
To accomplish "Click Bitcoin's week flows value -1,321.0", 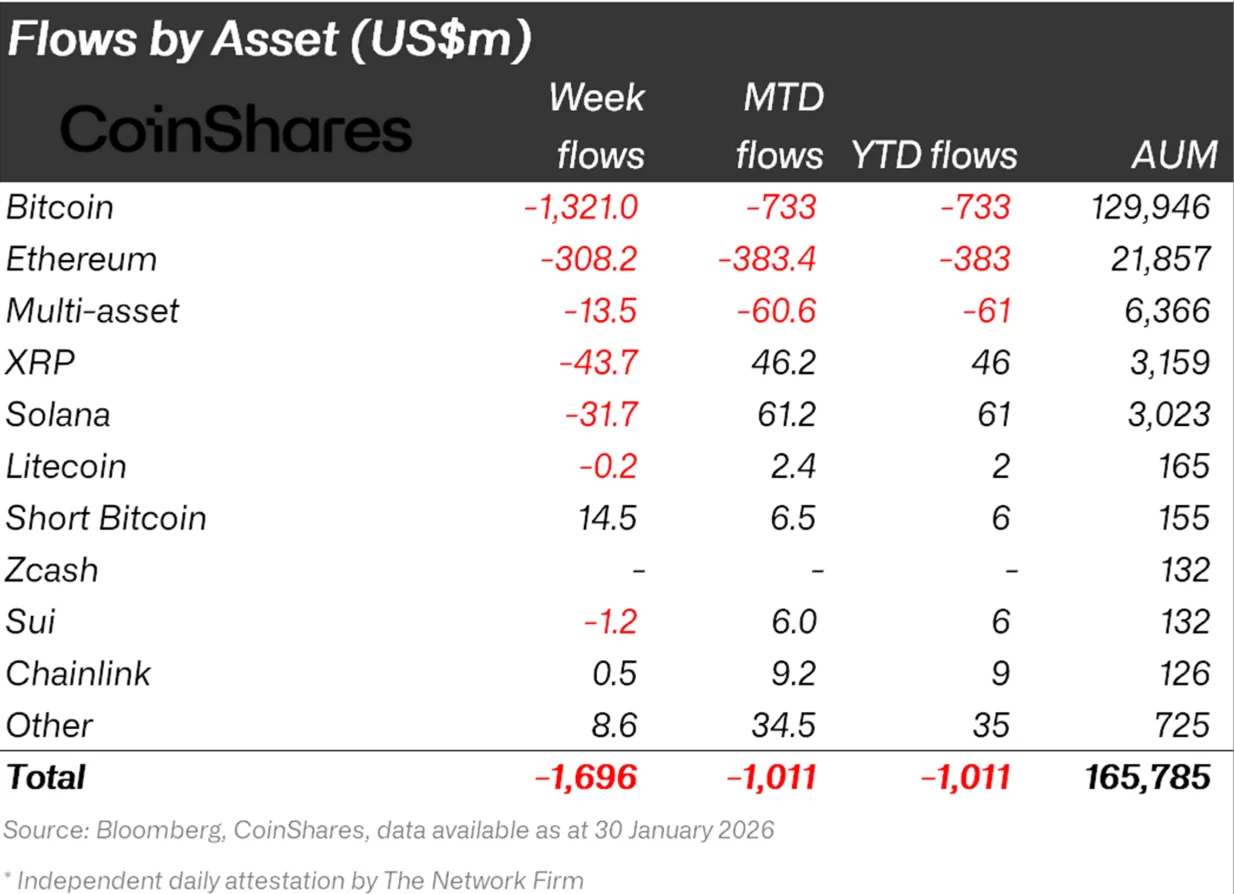I will 581,207.
